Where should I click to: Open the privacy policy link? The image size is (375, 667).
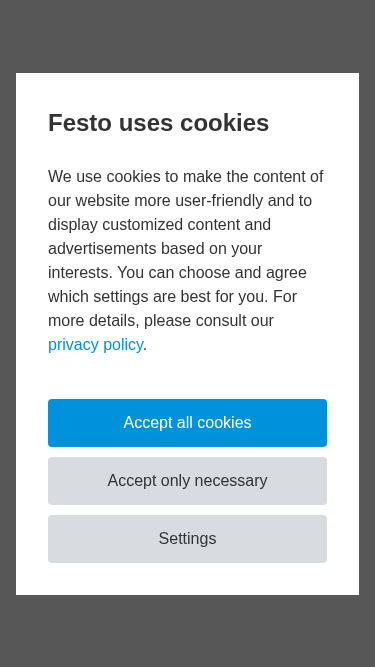[x=95, y=345]
